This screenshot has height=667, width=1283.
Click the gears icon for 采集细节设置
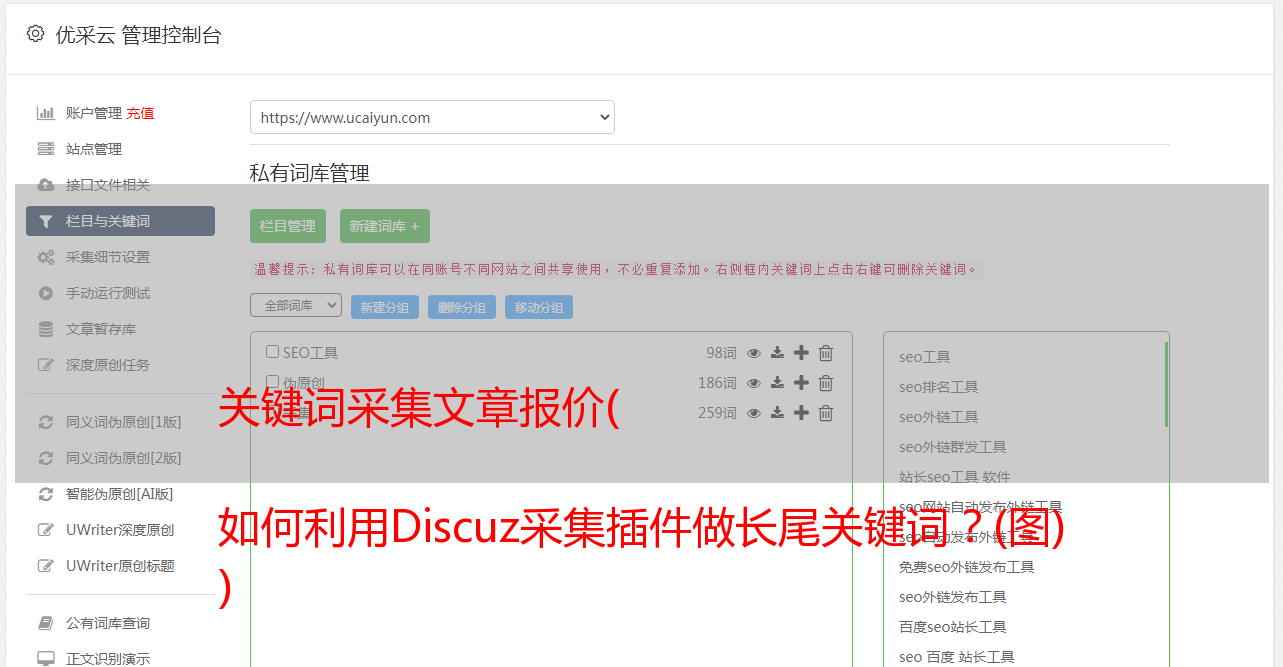(45, 257)
